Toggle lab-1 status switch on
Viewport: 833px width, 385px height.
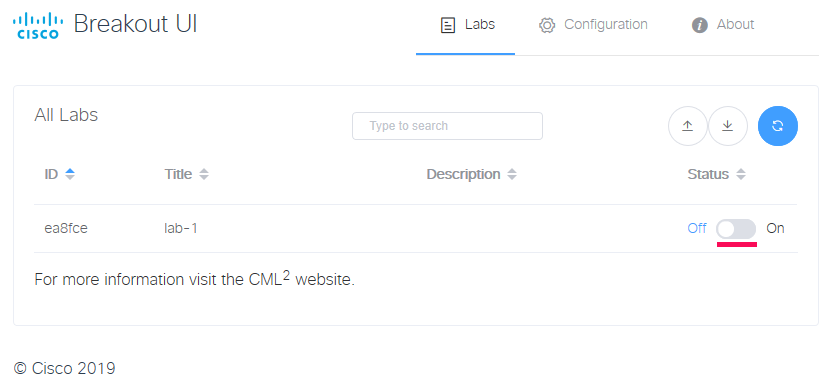click(x=736, y=229)
